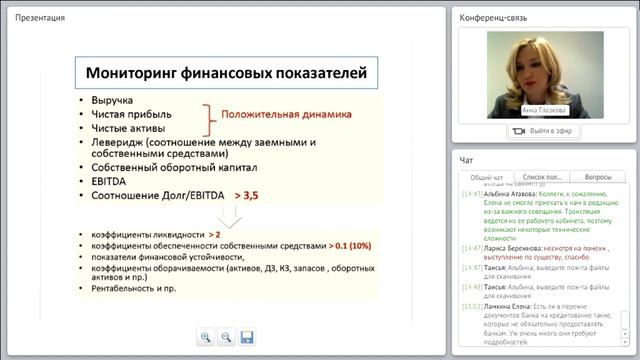
Task: Click the "Собственный оборотный капитал" bullet
Action: 174,168
